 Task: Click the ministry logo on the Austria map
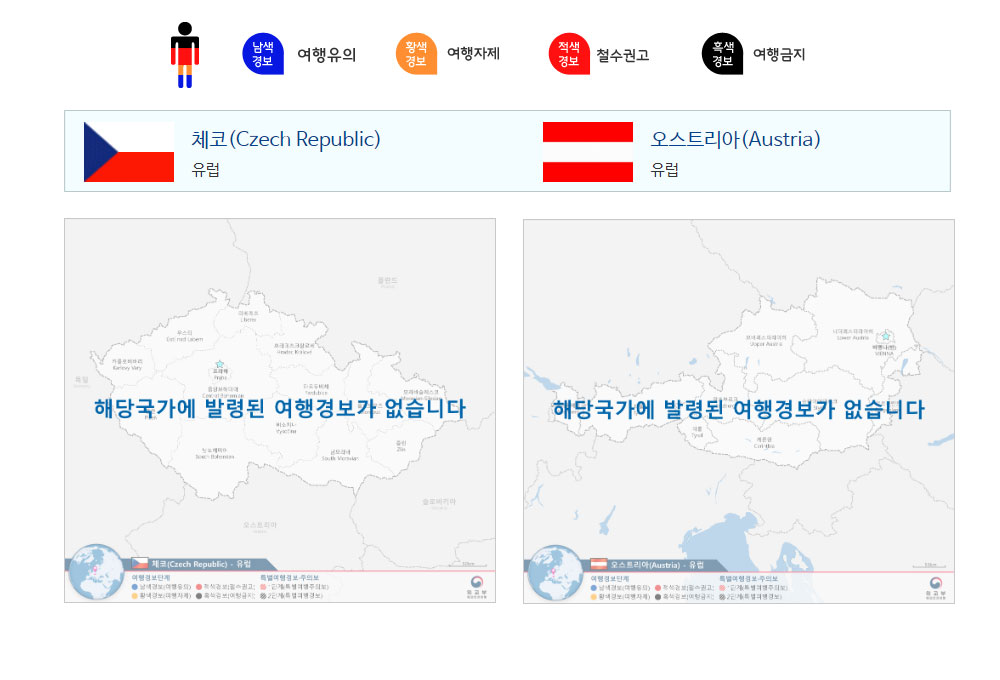(x=936, y=587)
